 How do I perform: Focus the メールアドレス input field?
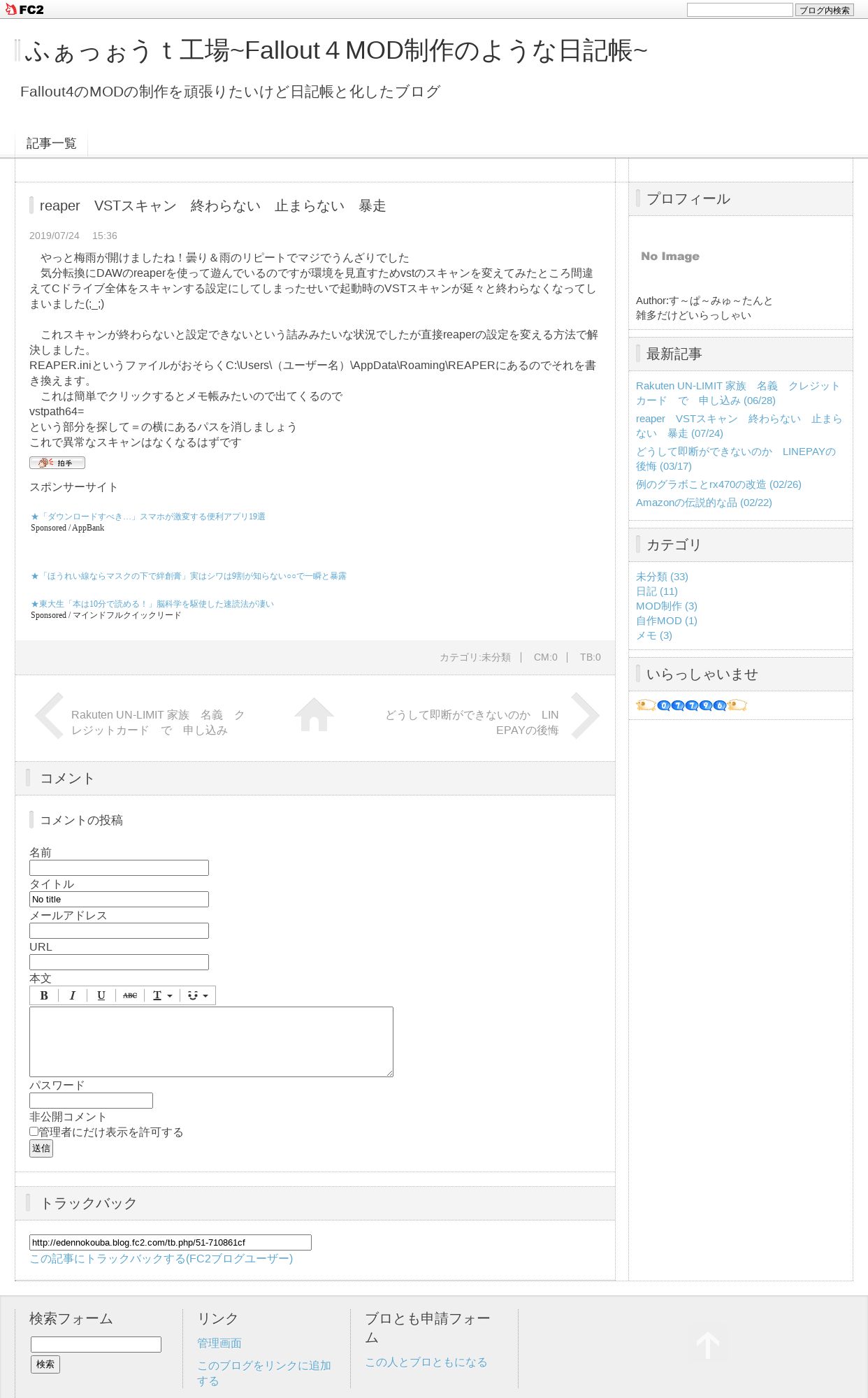pyautogui.click(x=119, y=930)
